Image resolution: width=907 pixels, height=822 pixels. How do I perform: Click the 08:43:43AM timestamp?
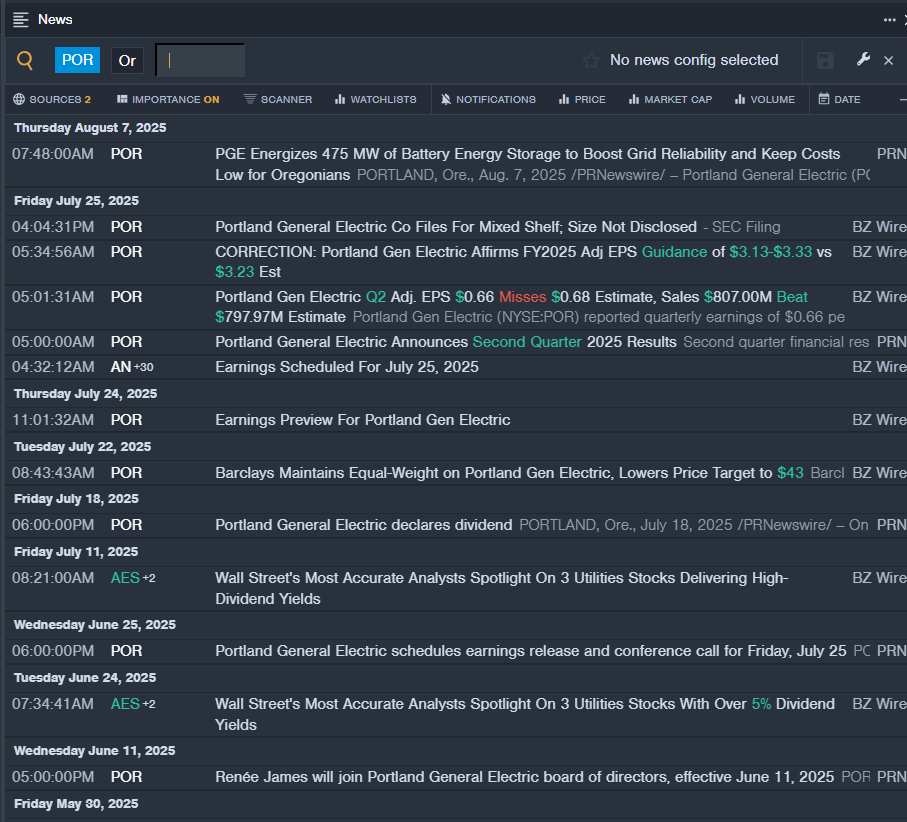(x=53, y=473)
